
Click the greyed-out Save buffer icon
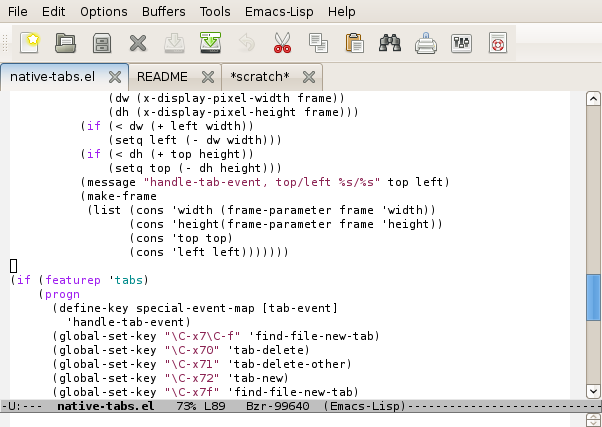tap(174, 43)
